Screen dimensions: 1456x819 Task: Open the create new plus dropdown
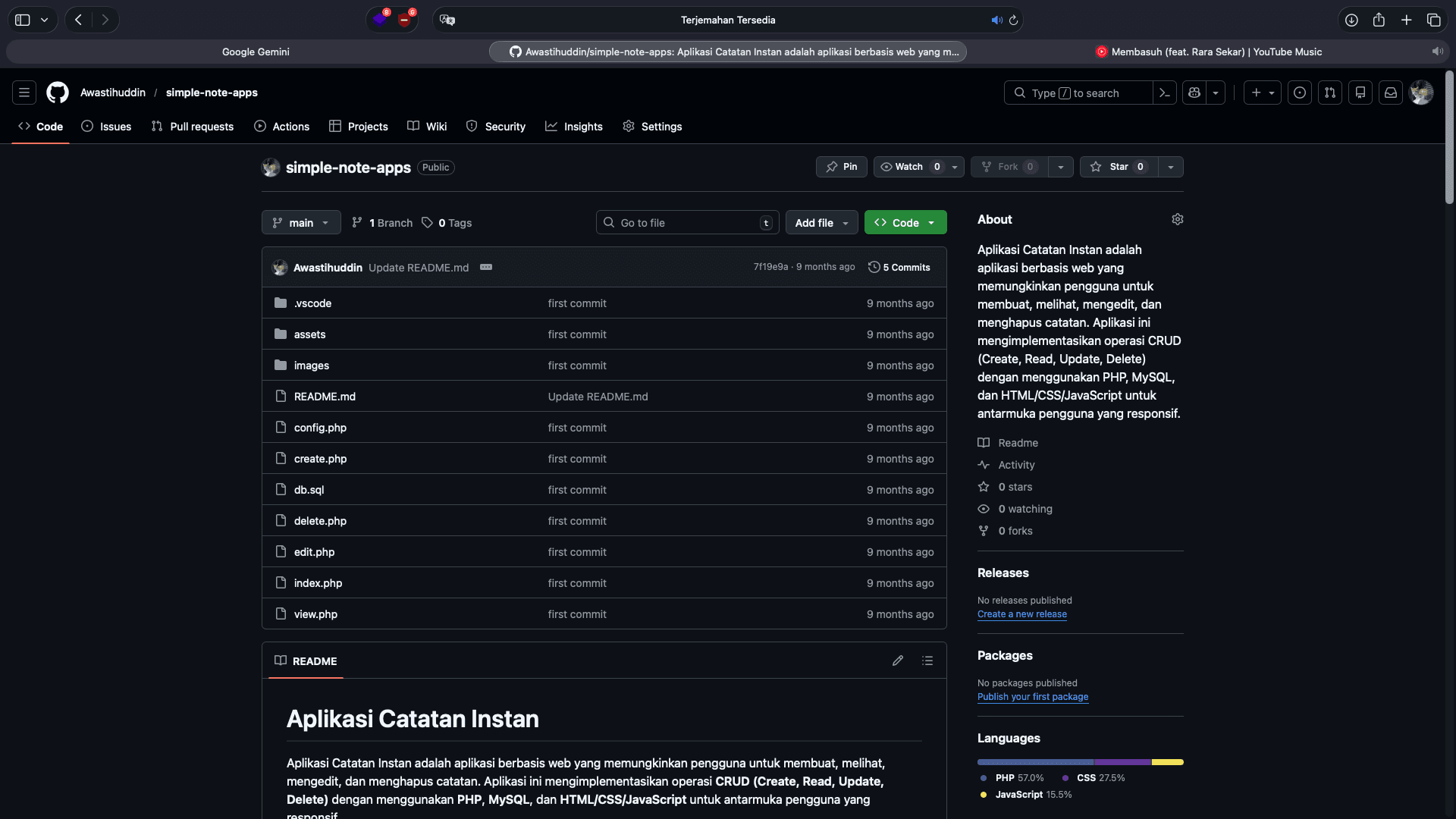pos(1263,93)
